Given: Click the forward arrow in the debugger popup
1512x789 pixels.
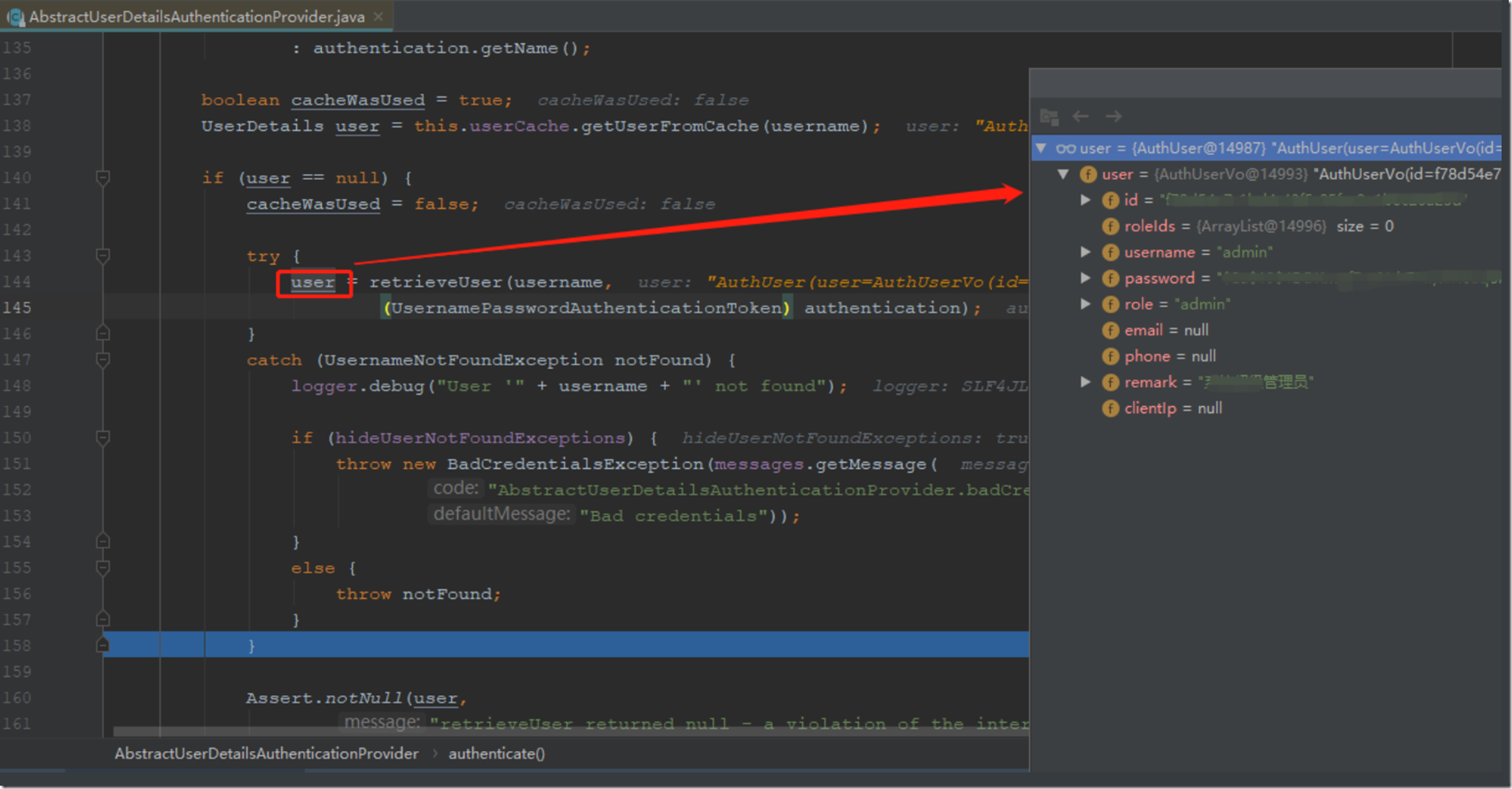Looking at the screenshot, I should (x=1113, y=116).
